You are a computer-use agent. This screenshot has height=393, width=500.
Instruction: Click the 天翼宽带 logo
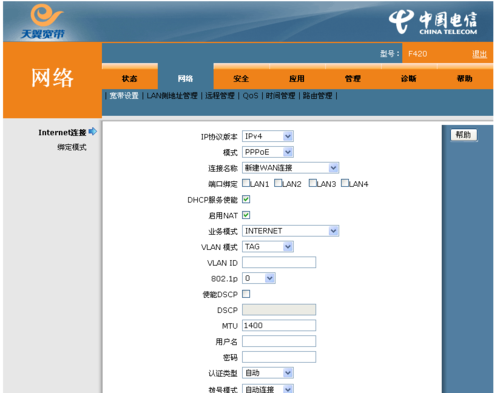(44, 22)
